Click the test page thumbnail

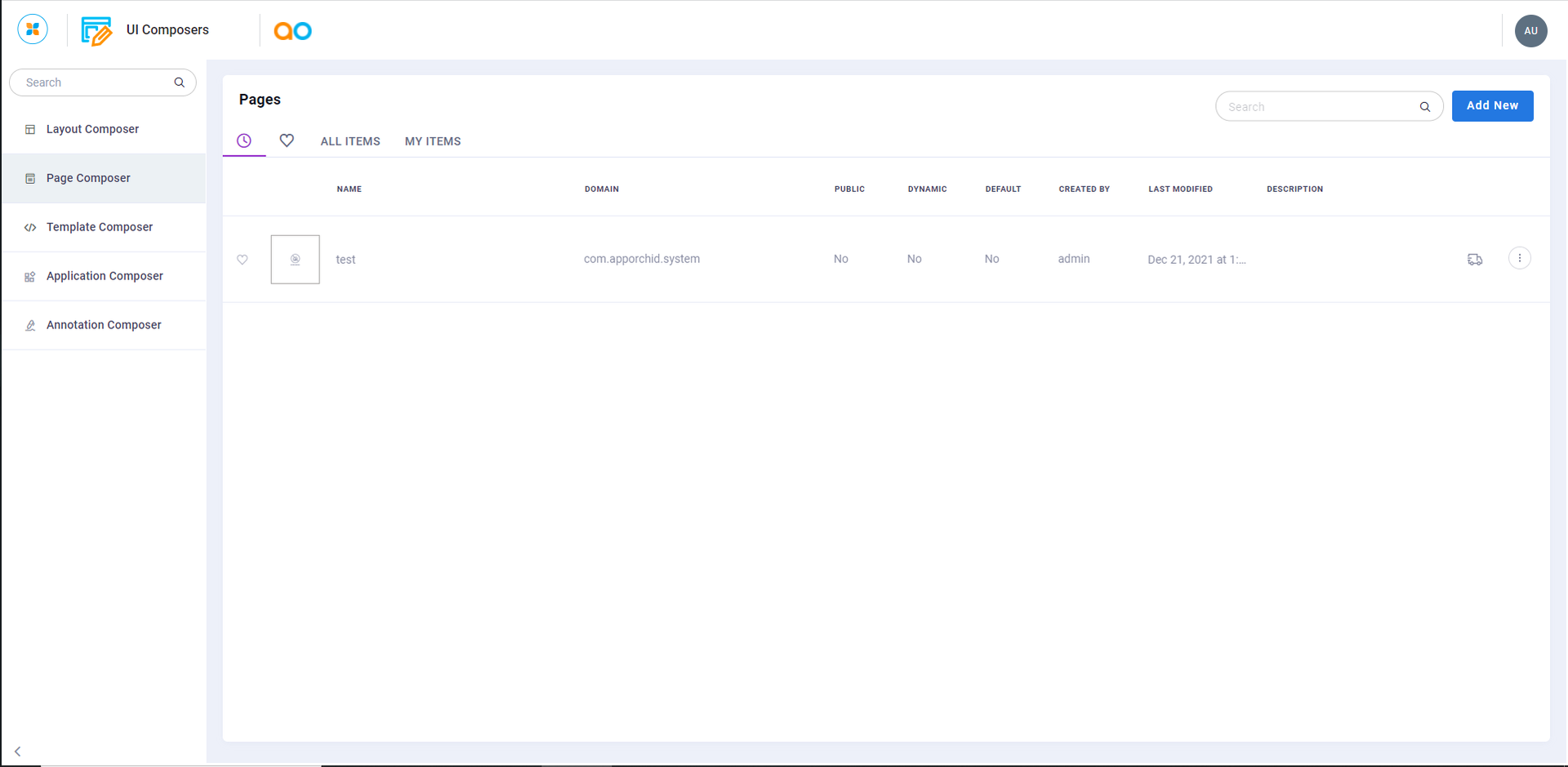pyautogui.click(x=295, y=260)
